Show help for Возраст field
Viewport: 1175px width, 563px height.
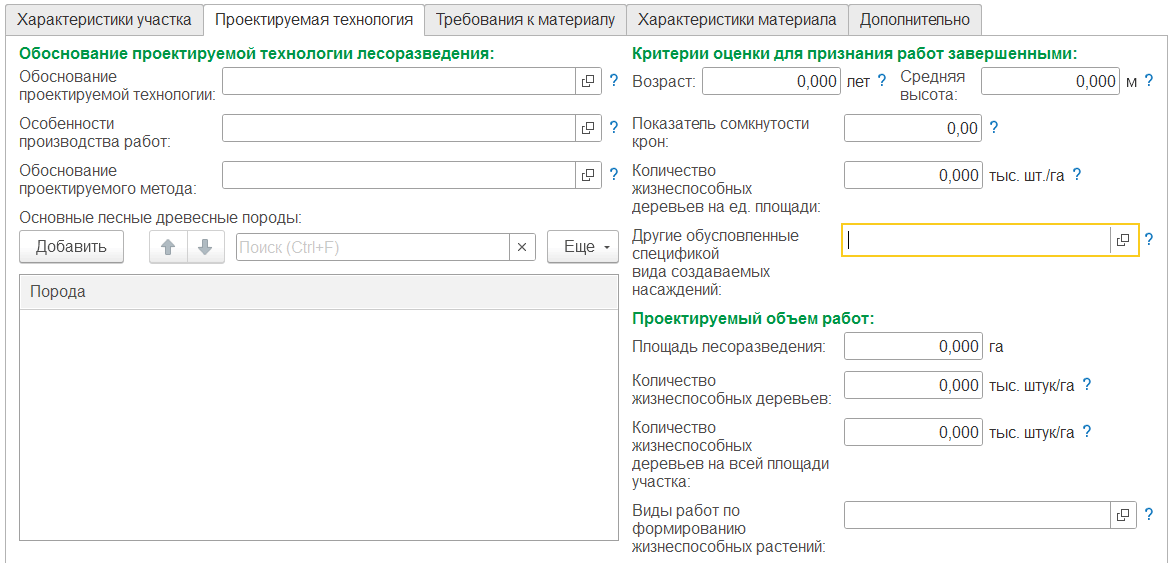(882, 81)
